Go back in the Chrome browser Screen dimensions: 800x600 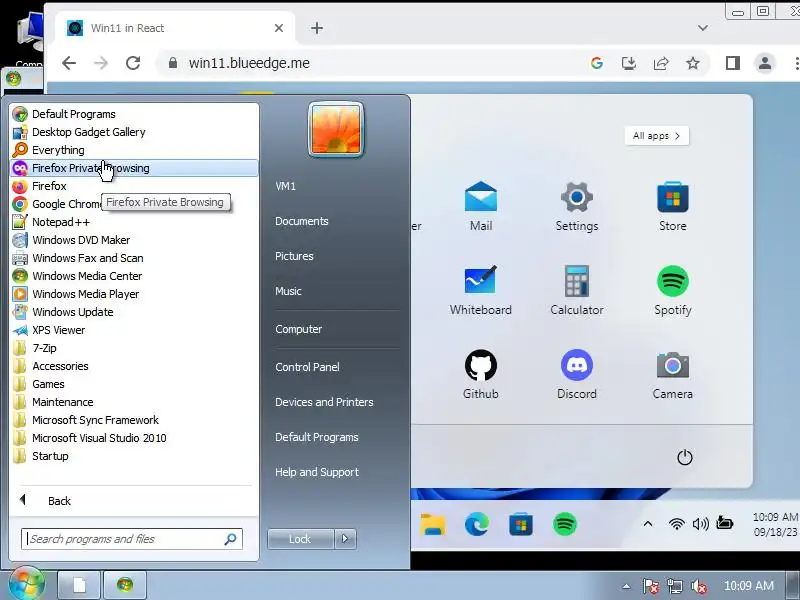[69, 63]
